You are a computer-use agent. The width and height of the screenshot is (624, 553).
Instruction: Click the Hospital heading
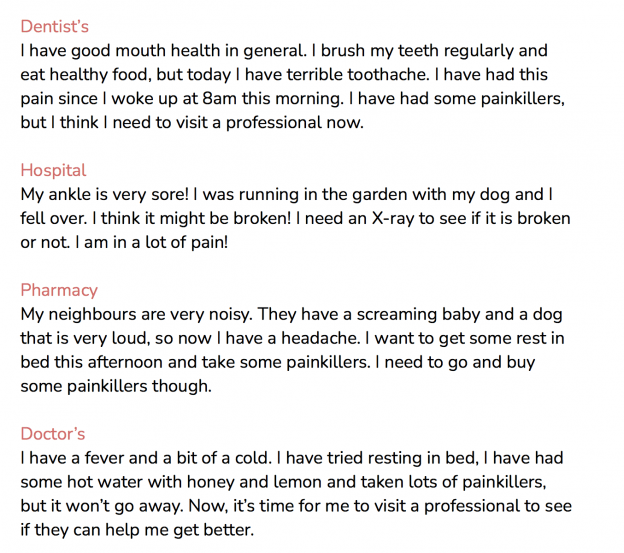(53, 171)
